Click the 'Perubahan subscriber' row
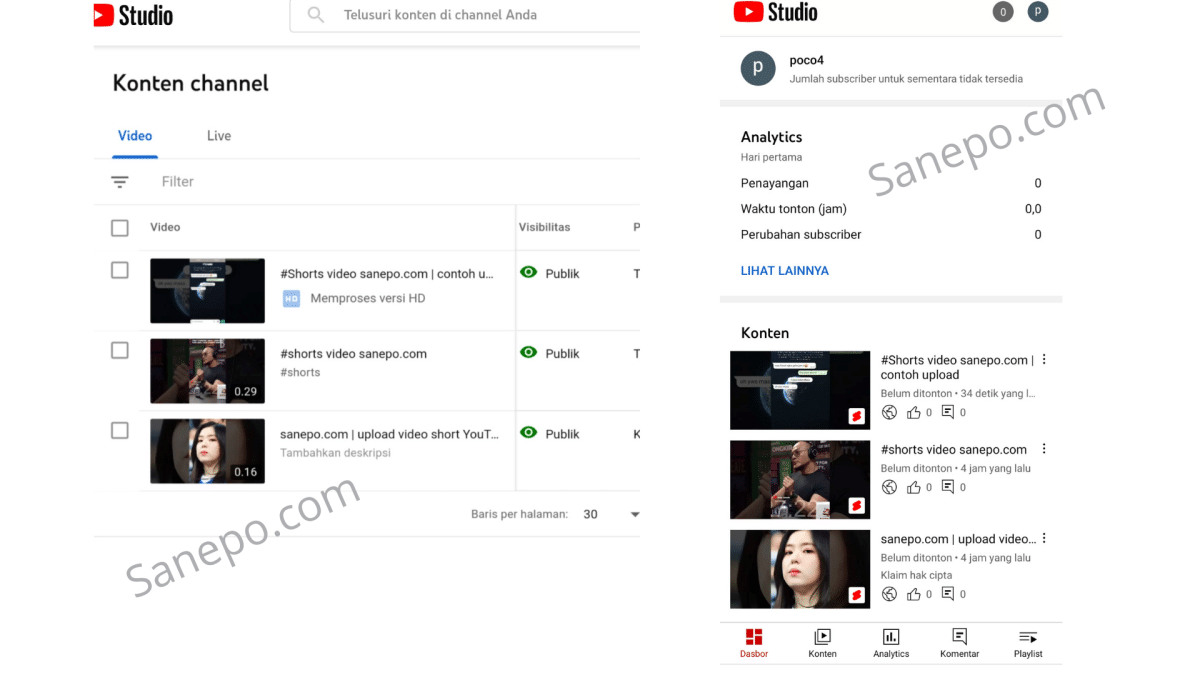Viewport: 1200px width, 675px height. [x=891, y=234]
